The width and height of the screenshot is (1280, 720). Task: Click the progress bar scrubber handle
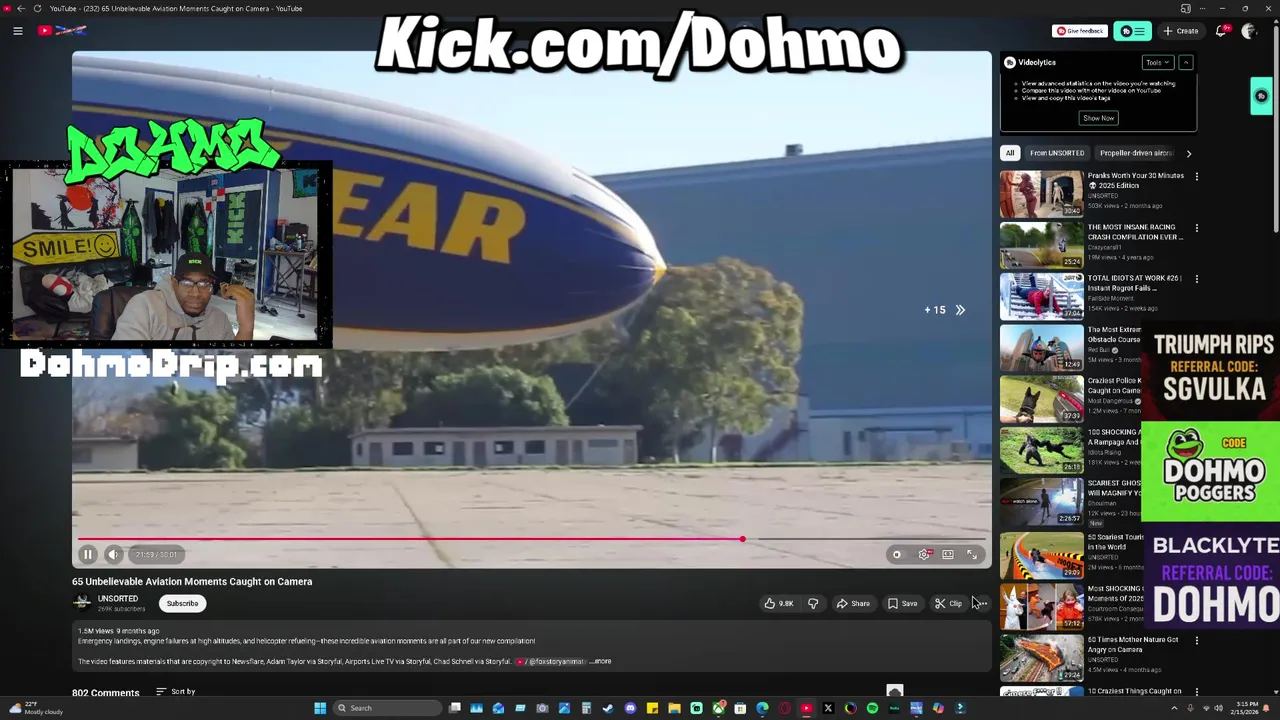pos(742,539)
